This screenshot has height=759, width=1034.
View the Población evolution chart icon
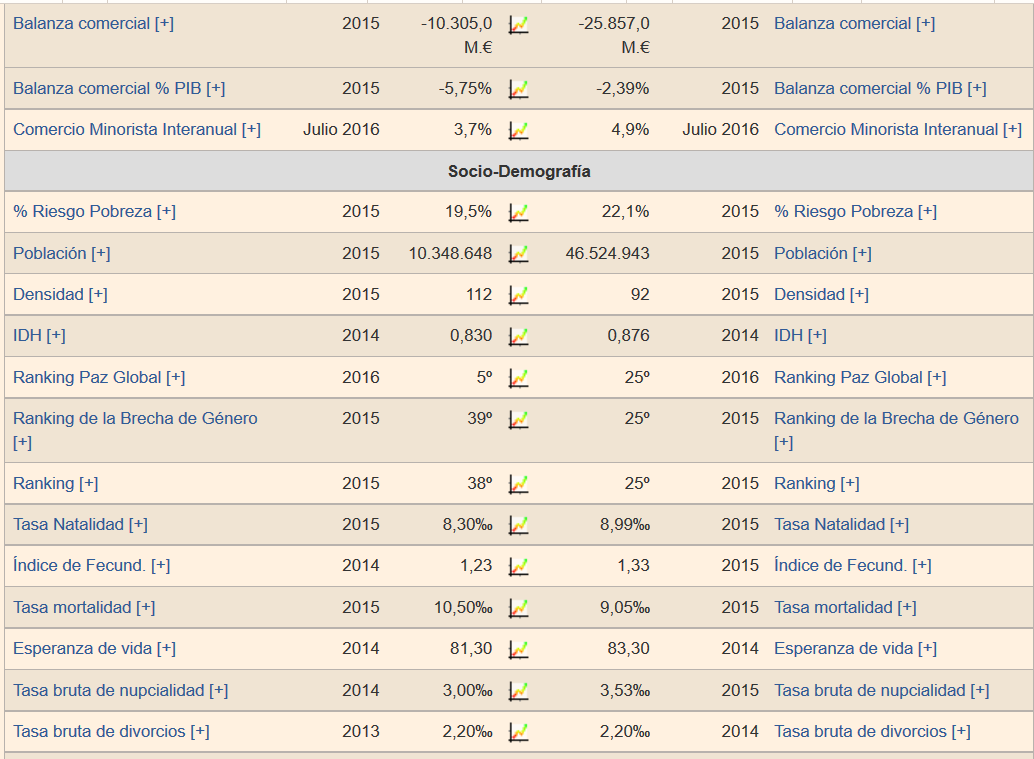pos(518,254)
